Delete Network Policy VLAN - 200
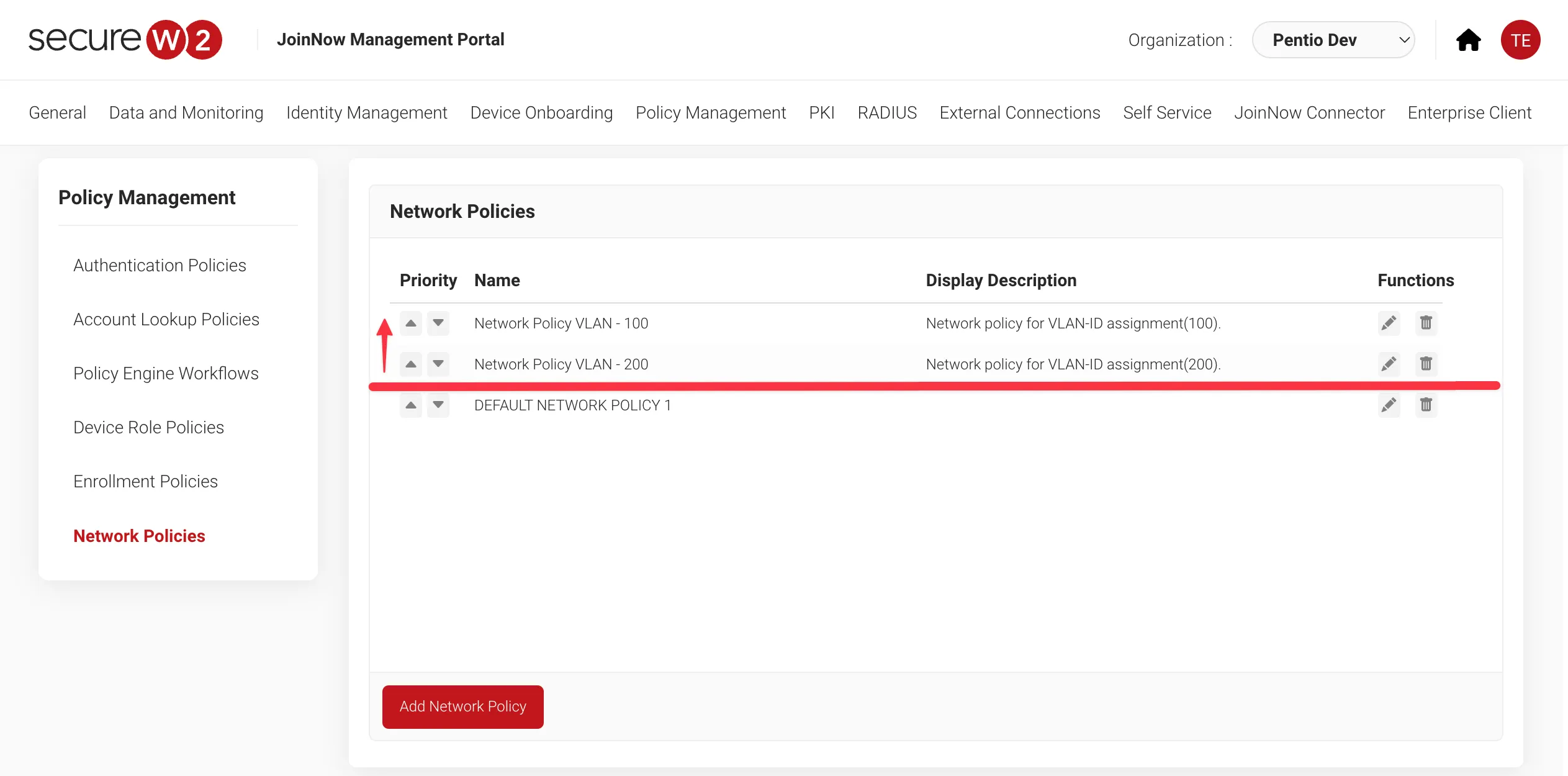The width and height of the screenshot is (1568, 776). tap(1426, 364)
